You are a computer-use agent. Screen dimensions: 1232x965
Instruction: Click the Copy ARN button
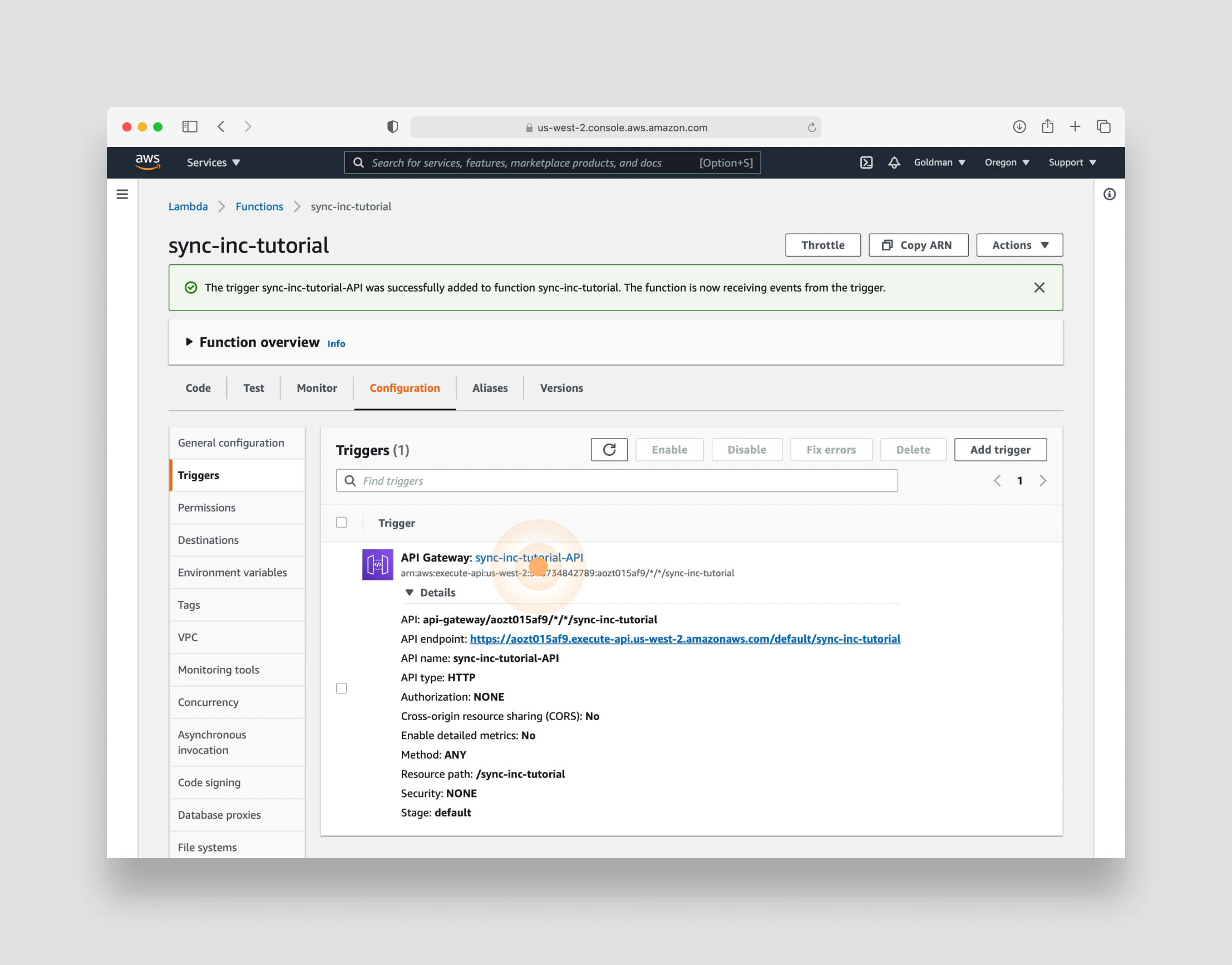[918, 245]
